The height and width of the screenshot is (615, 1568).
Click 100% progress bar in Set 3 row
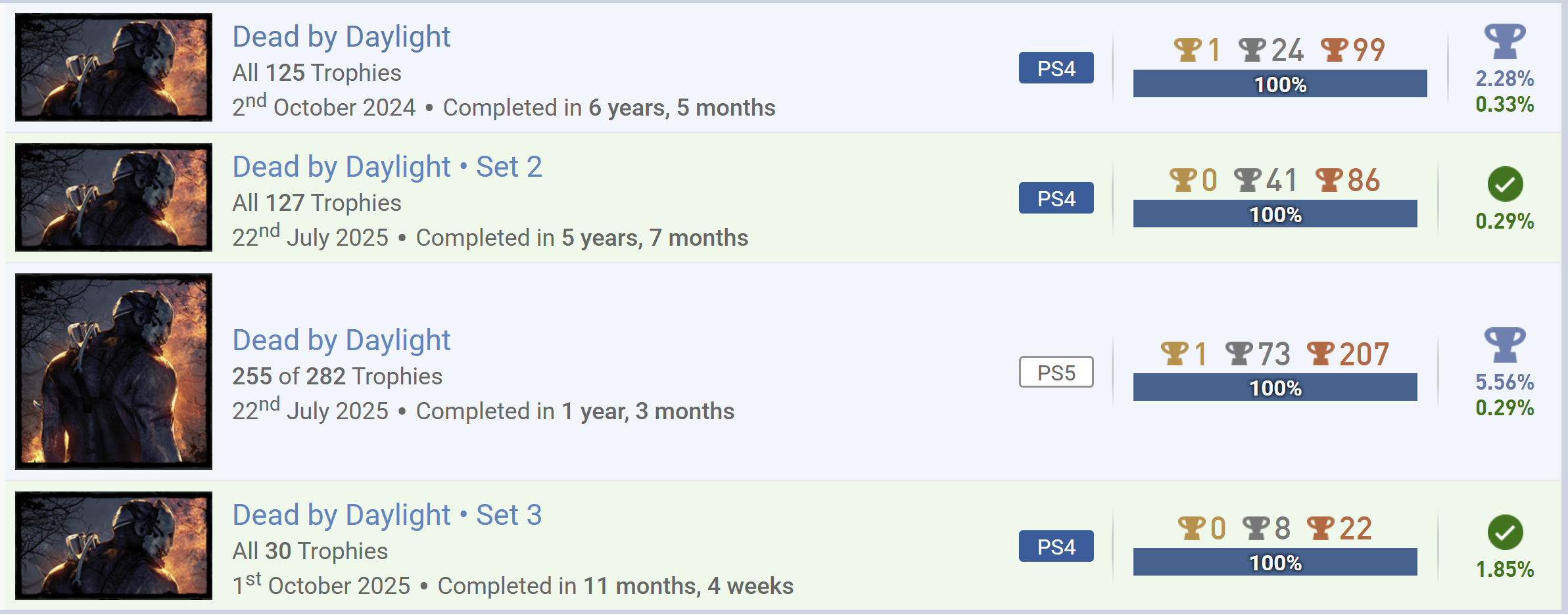1275,562
